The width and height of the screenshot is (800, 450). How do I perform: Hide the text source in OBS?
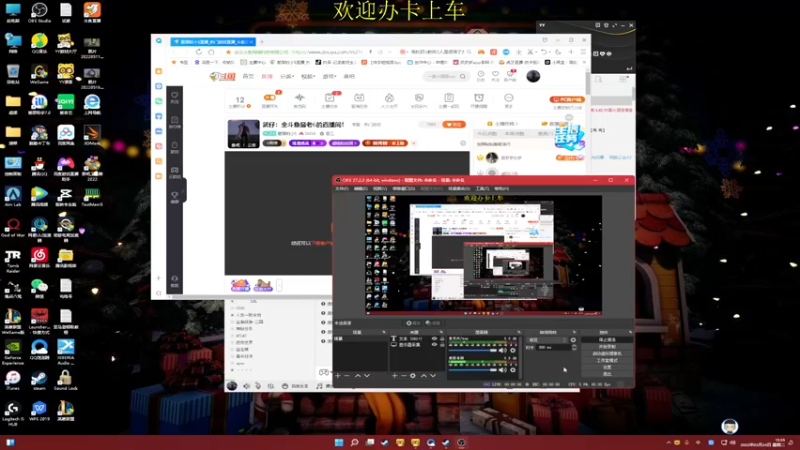pyautogui.click(x=435, y=339)
